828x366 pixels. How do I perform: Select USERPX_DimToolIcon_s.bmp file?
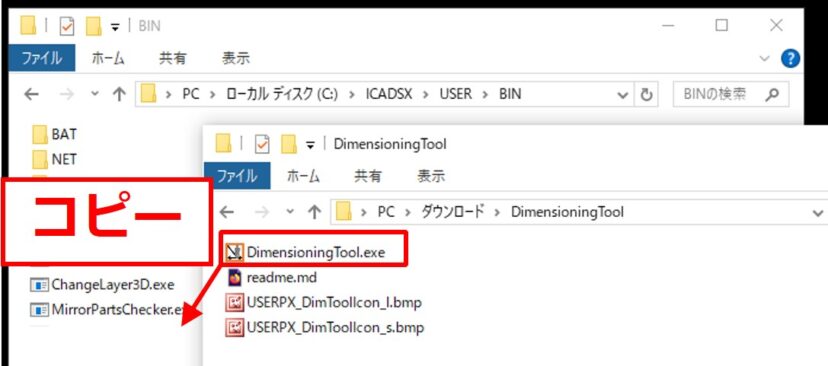pyautogui.click(x=324, y=327)
